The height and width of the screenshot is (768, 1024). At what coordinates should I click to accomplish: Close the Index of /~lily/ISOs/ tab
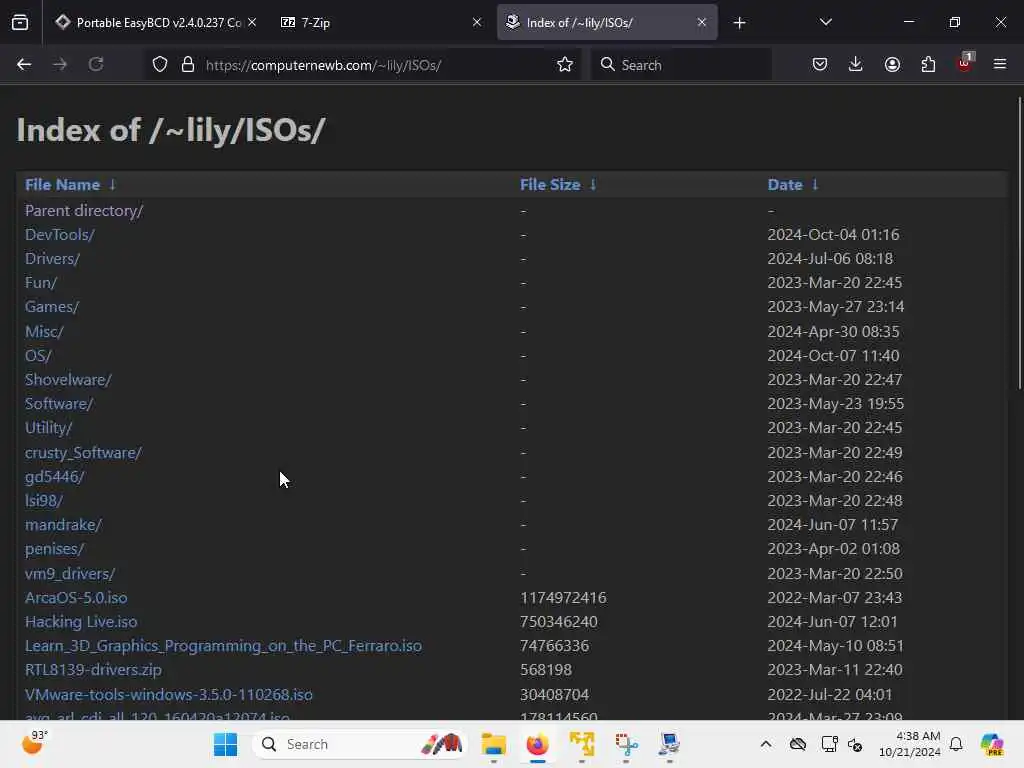pos(702,23)
